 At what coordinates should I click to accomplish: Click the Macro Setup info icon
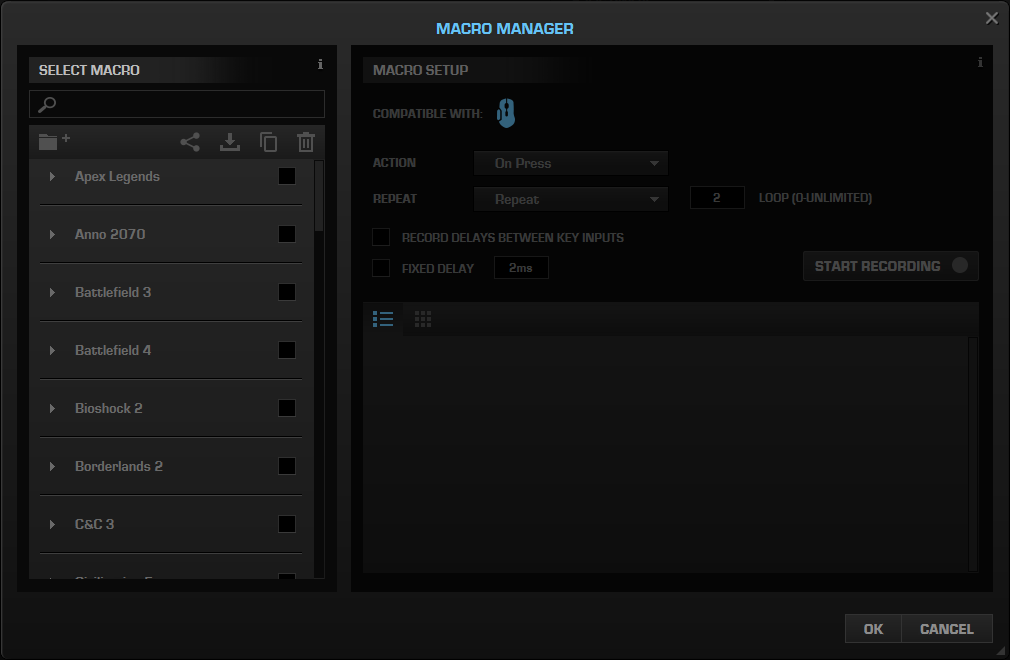click(980, 62)
